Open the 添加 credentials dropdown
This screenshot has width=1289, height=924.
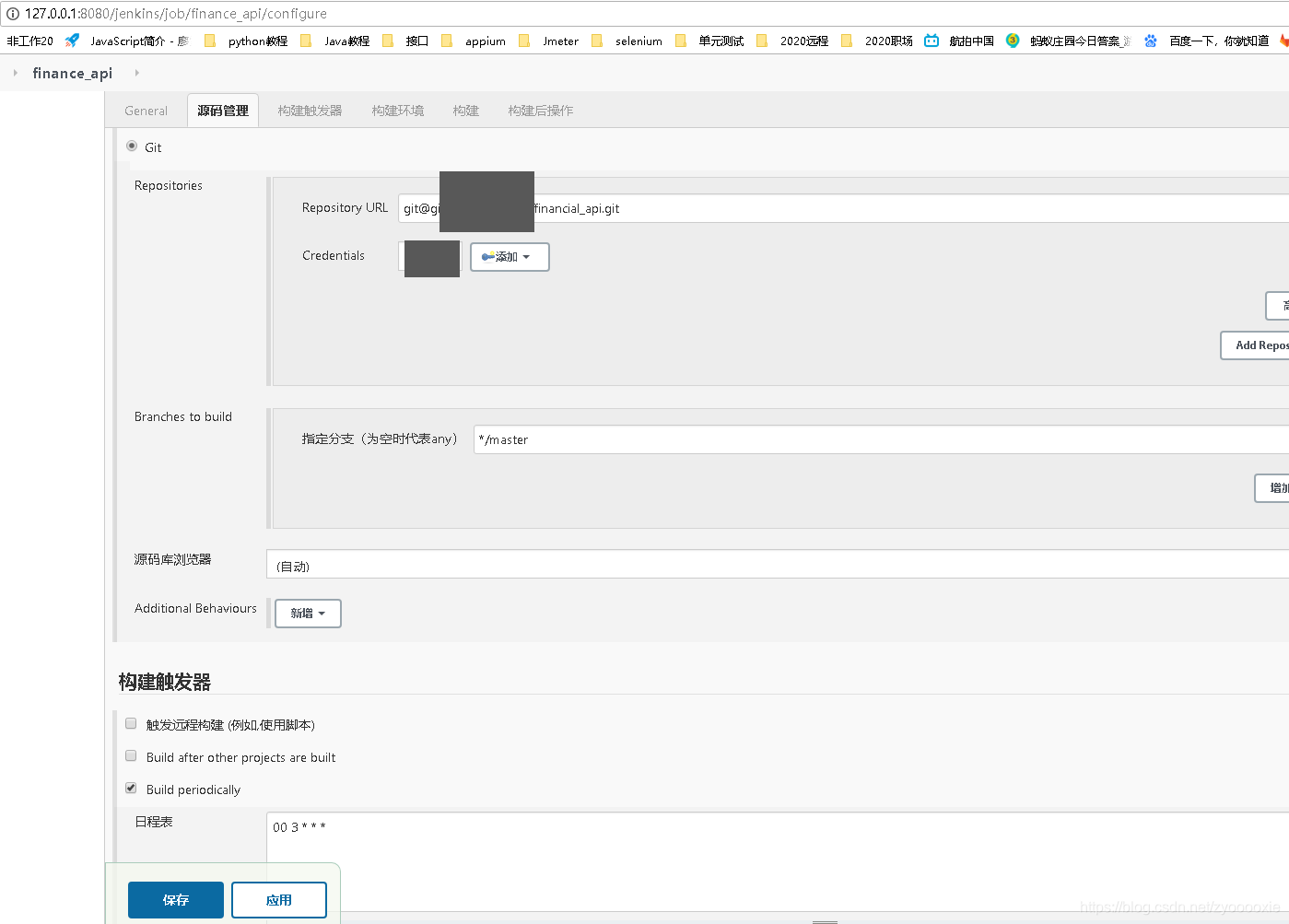(510, 257)
